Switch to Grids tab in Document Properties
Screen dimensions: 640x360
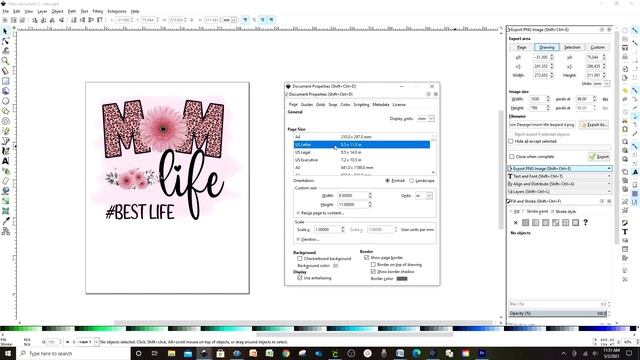pyautogui.click(x=320, y=105)
